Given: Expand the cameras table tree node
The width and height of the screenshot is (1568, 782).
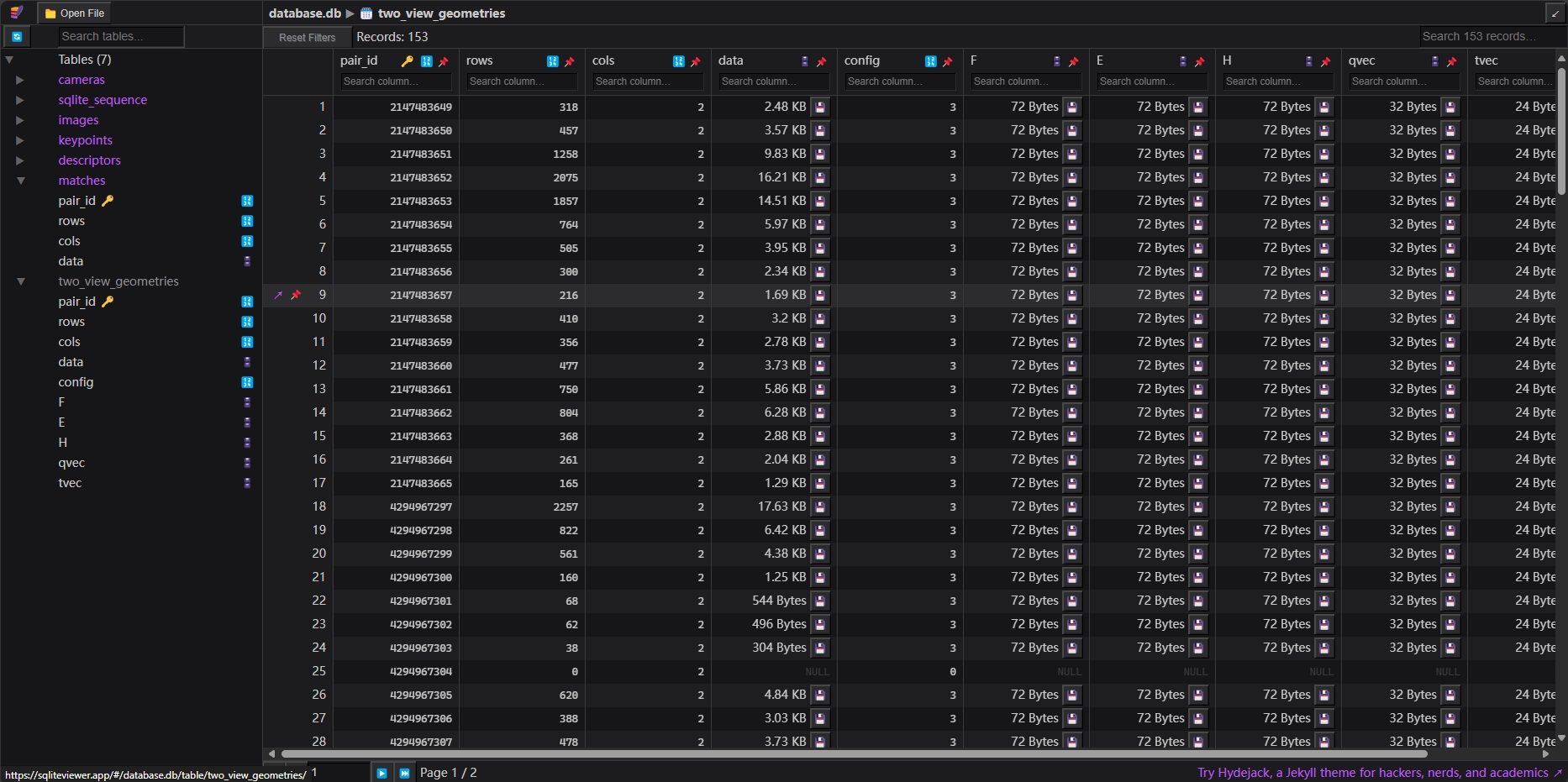Looking at the screenshot, I should (19, 80).
